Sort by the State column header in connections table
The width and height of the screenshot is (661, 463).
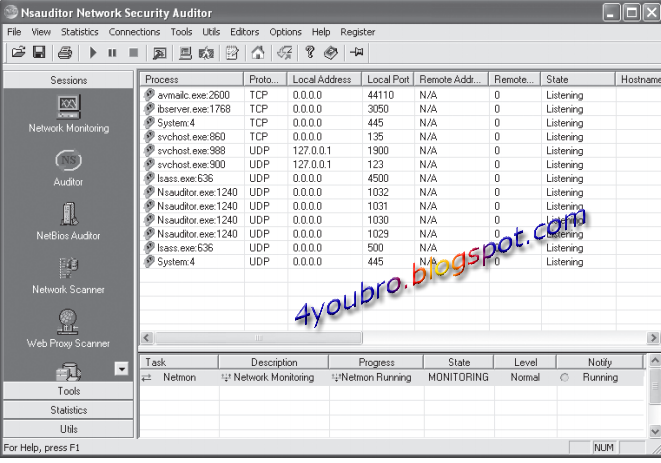point(578,79)
